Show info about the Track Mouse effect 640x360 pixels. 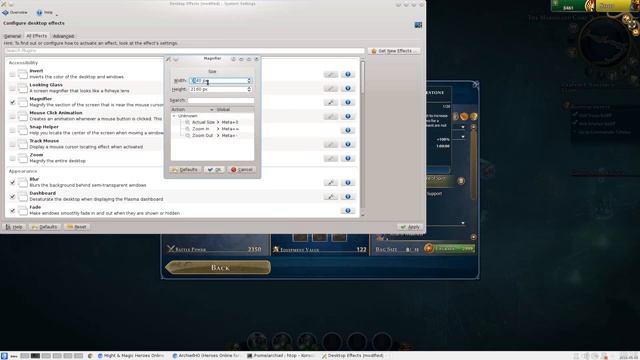[348, 144]
